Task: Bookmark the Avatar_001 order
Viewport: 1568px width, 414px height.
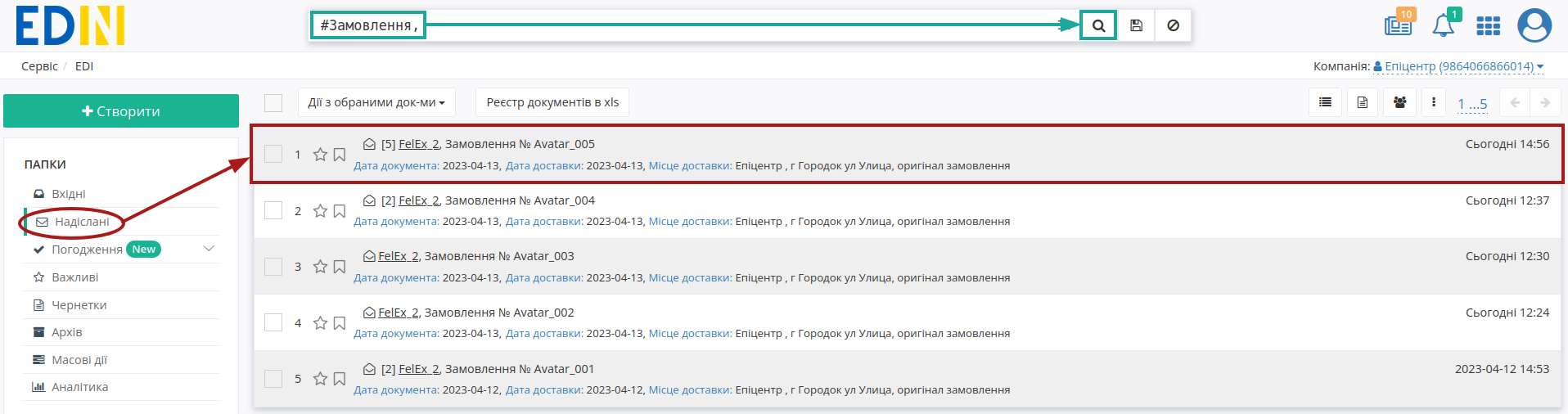Action: (x=340, y=379)
